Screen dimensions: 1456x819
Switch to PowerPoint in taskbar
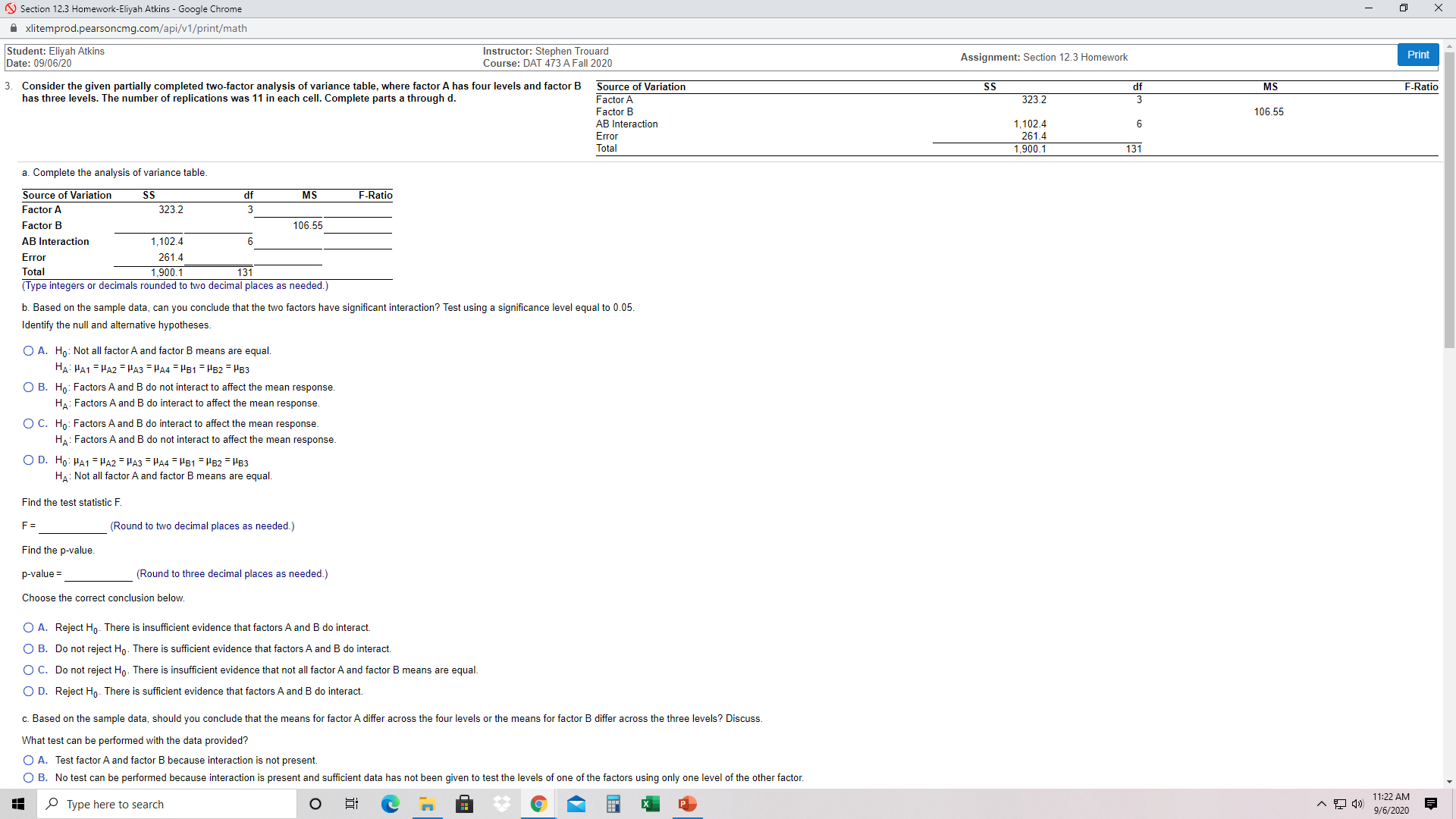click(688, 804)
